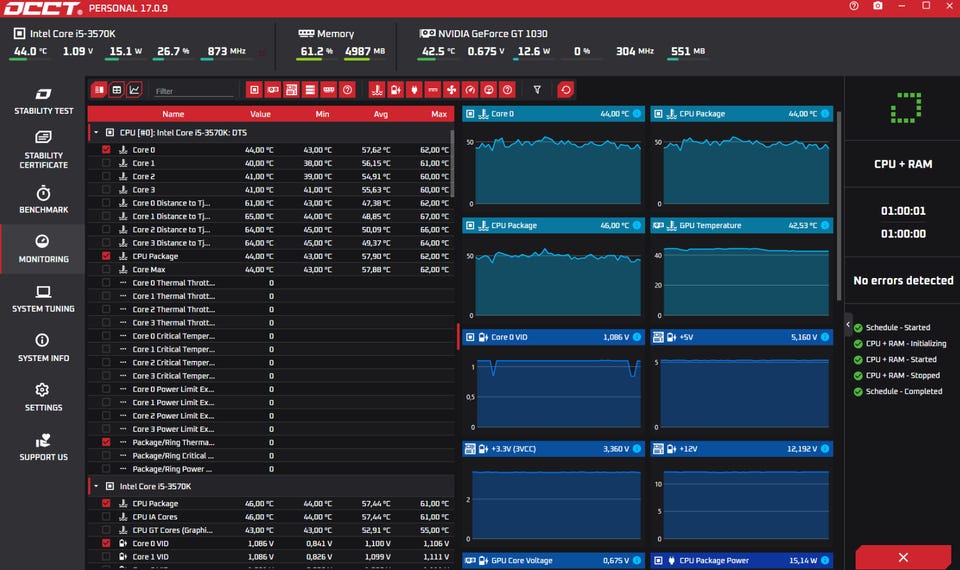The height and width of the screenshot is (570, 960).
Task: Uncheck the Core 0 VID checkbox
Action: coord(107,543)
